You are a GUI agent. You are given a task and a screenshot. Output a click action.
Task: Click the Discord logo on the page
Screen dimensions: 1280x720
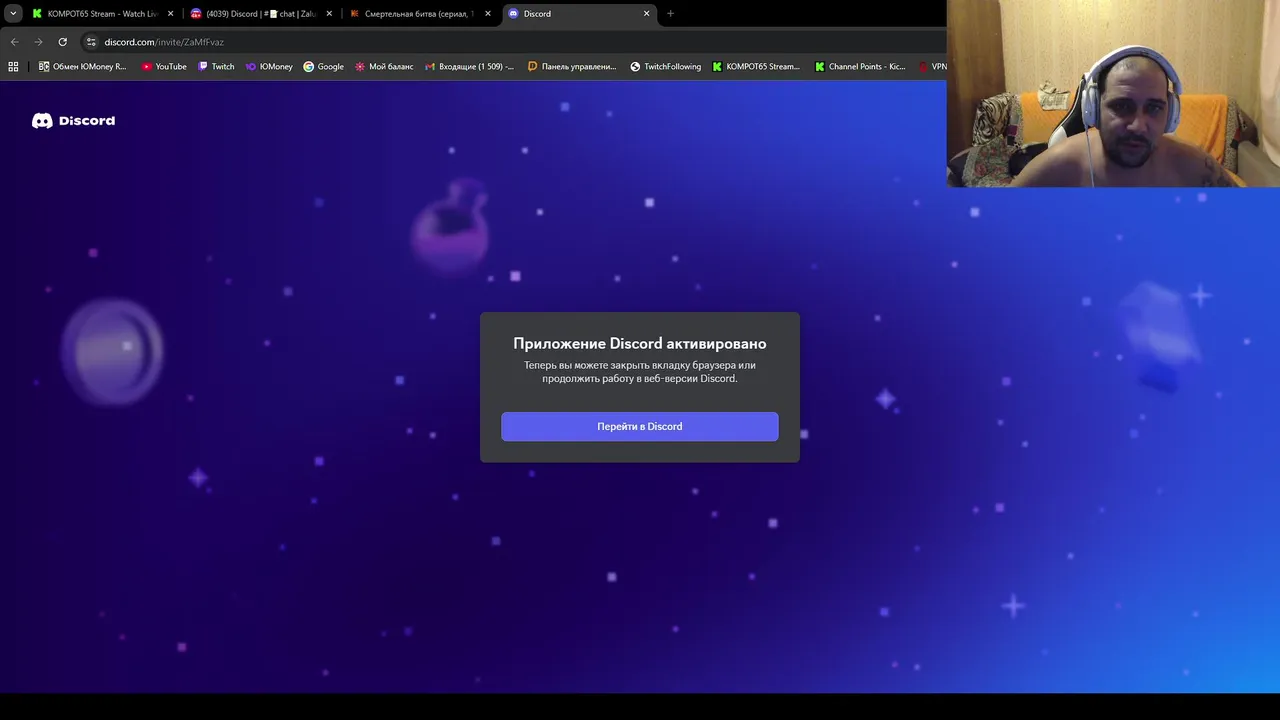click(73, 120)
